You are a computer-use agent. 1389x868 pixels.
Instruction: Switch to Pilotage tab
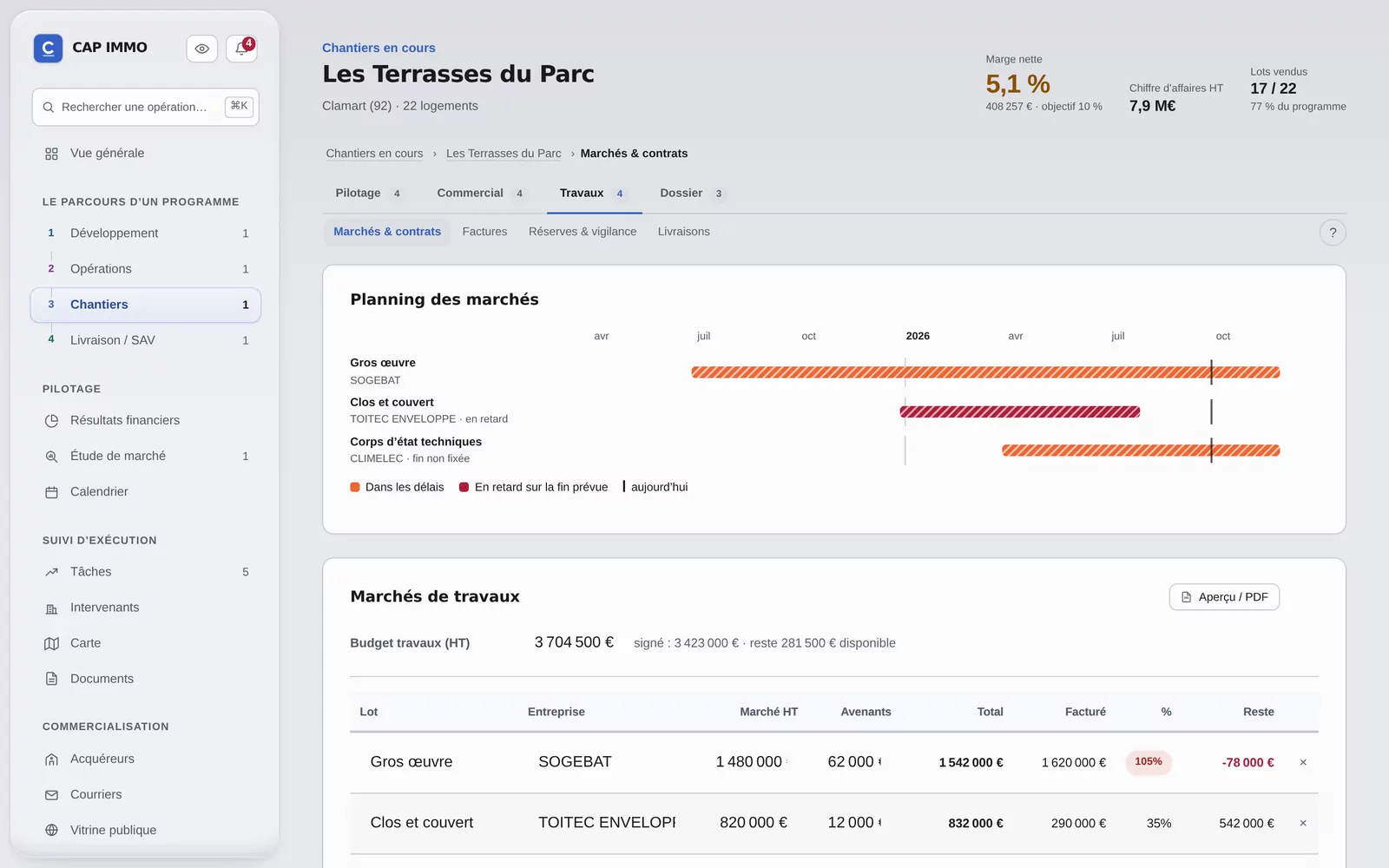(368, 193)
